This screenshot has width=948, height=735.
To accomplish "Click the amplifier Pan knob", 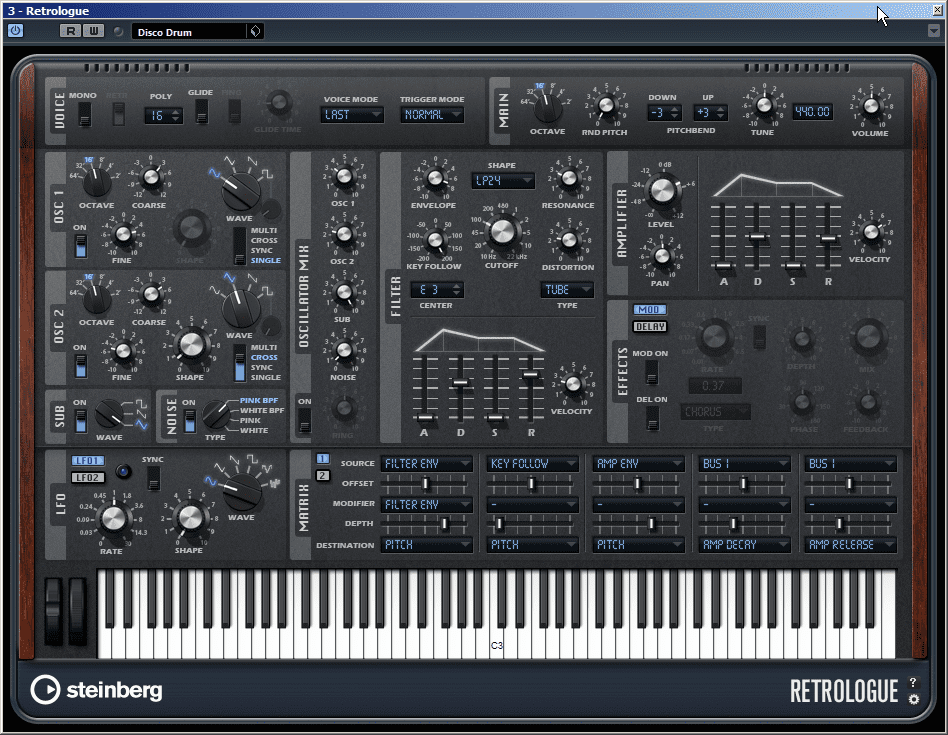I will tap(661, 256).
